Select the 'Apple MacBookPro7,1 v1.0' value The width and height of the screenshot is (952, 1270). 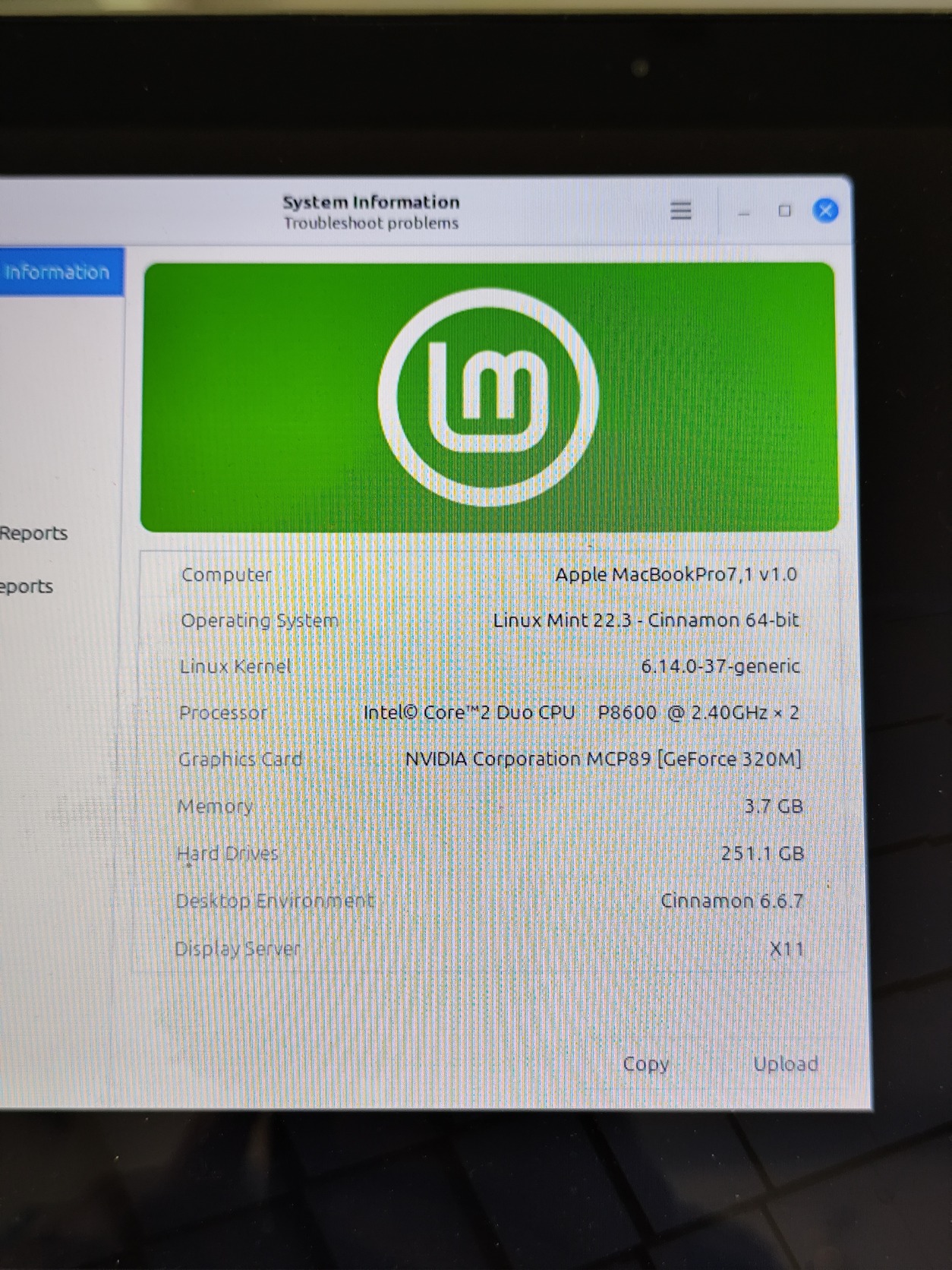[676, 574]
